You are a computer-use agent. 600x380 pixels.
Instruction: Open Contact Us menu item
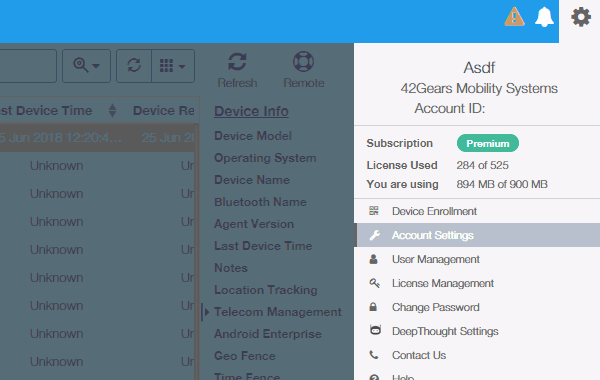coord(477,355)
